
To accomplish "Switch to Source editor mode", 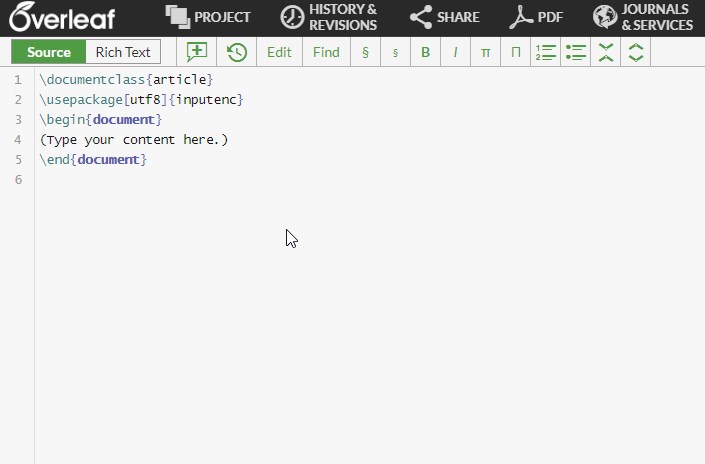I will (x=49, y=52).
